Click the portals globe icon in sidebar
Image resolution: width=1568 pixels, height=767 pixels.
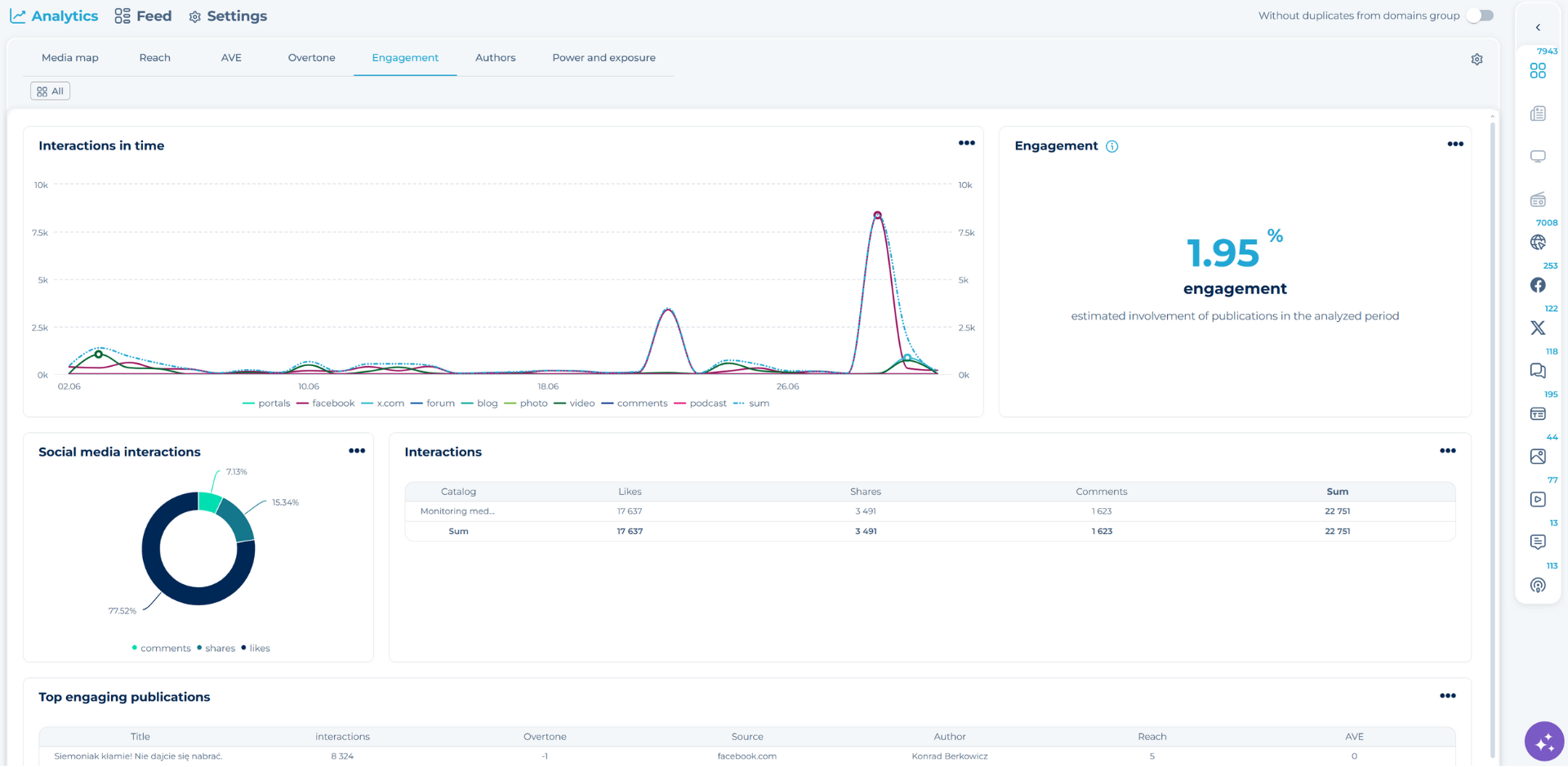point(1538,243)
